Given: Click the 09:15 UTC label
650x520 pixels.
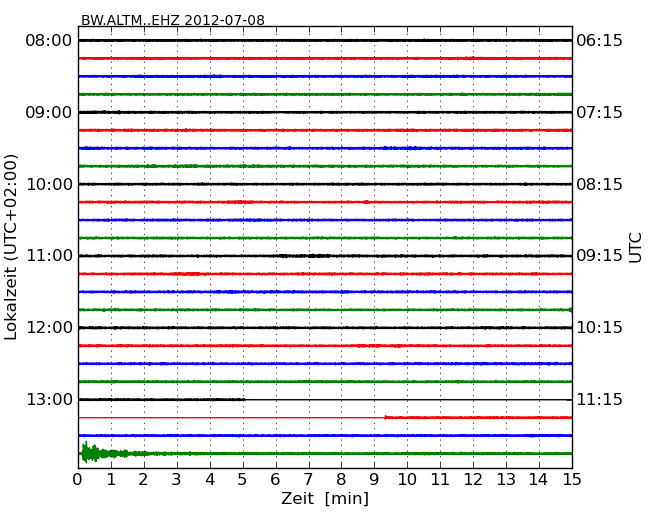Looking at the screenshot, I should tap(599, 255).
